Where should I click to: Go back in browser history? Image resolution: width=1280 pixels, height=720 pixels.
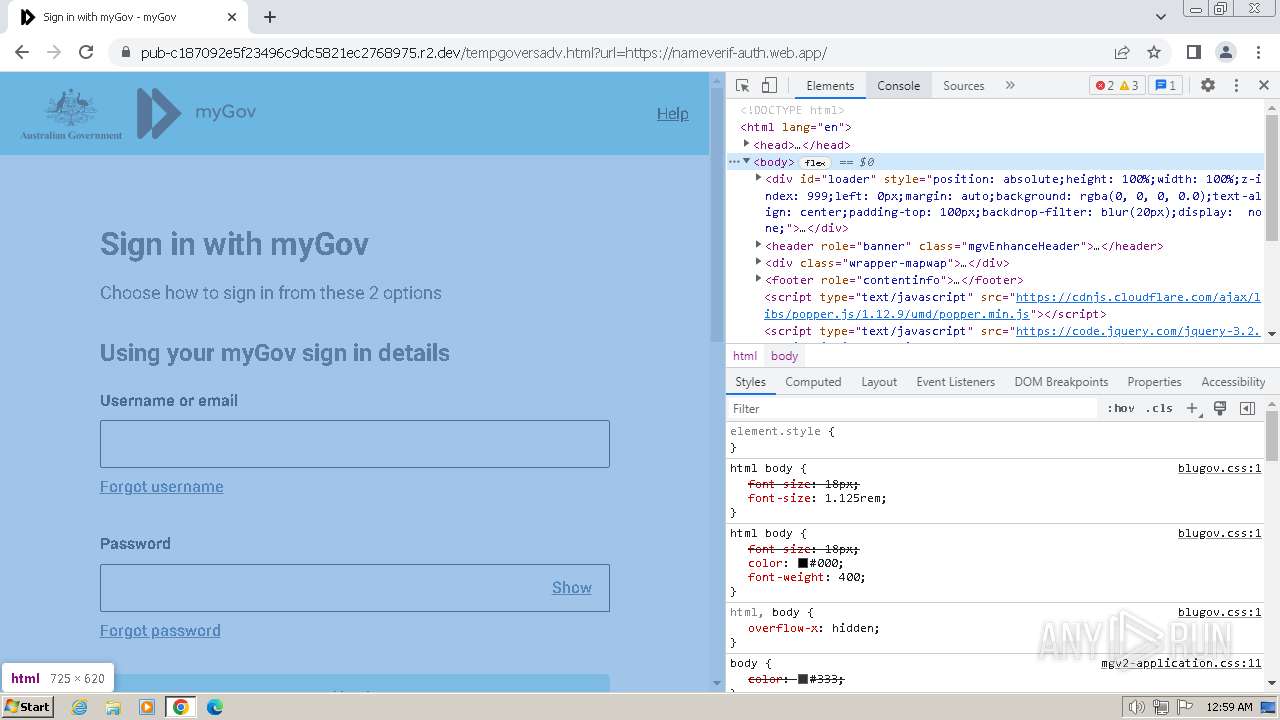[22, 52]
